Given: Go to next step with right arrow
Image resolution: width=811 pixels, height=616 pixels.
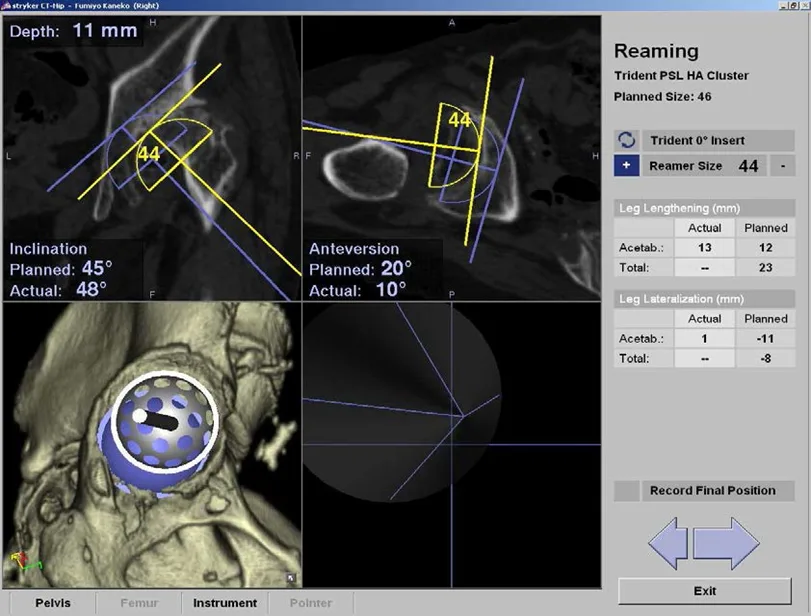Looking at the screenshot, I should [x=726, y=543].
